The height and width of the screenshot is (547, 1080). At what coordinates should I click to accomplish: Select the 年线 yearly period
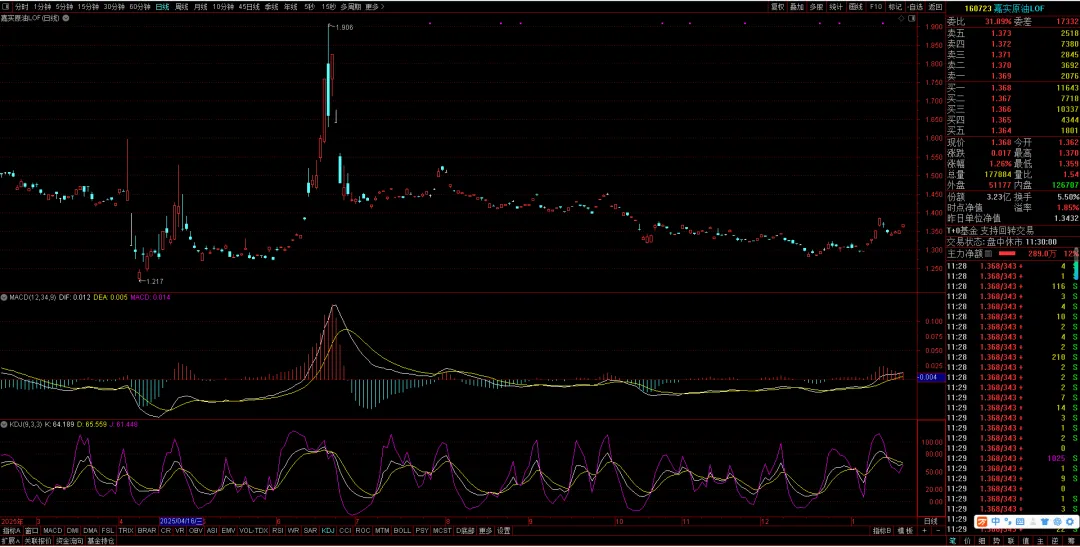[x=291, y=6]
